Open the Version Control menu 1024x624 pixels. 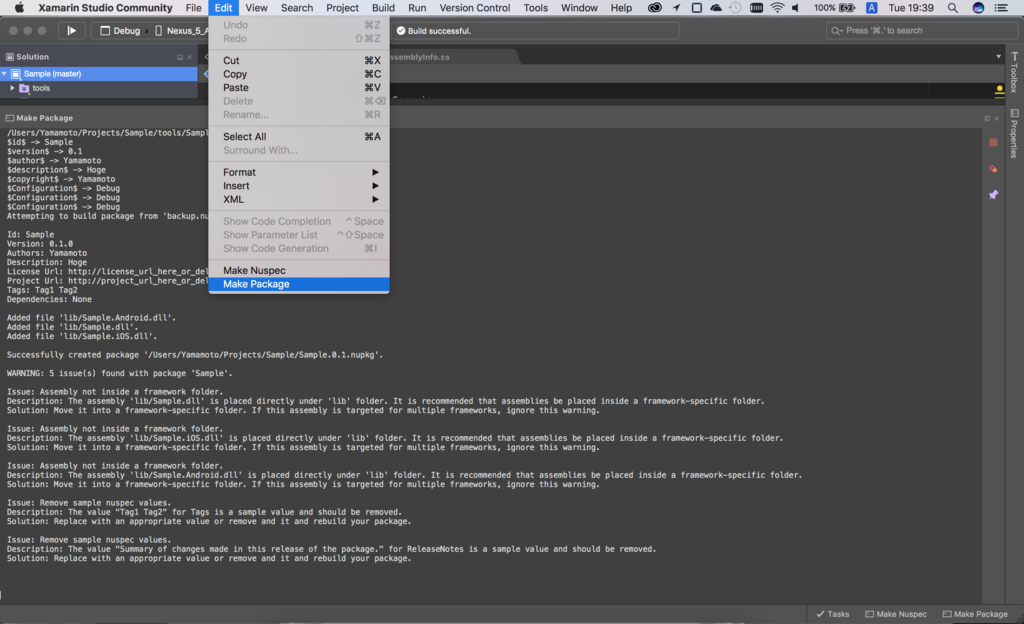475,8
